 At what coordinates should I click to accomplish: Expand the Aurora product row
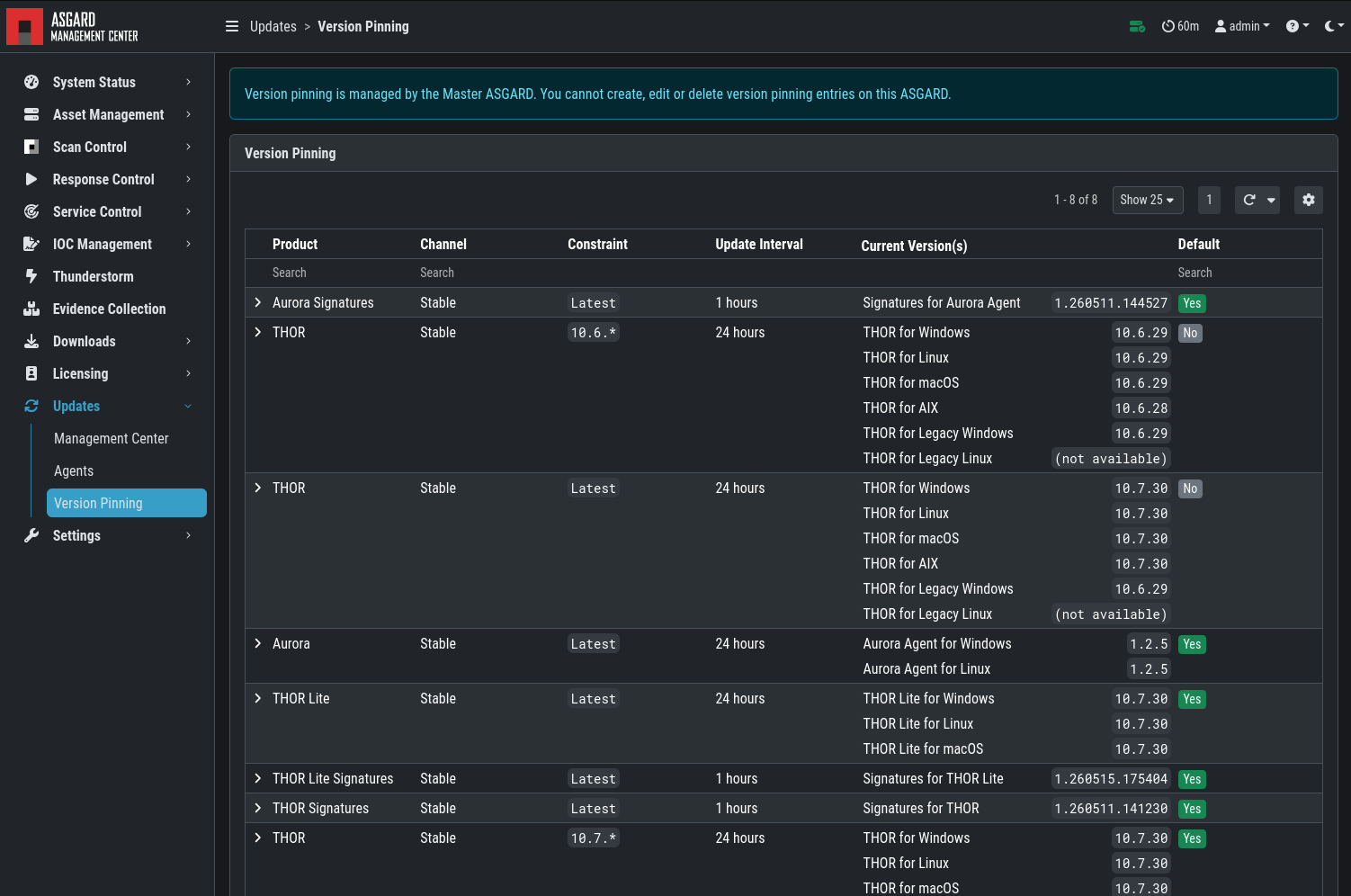tap(258, 643)
